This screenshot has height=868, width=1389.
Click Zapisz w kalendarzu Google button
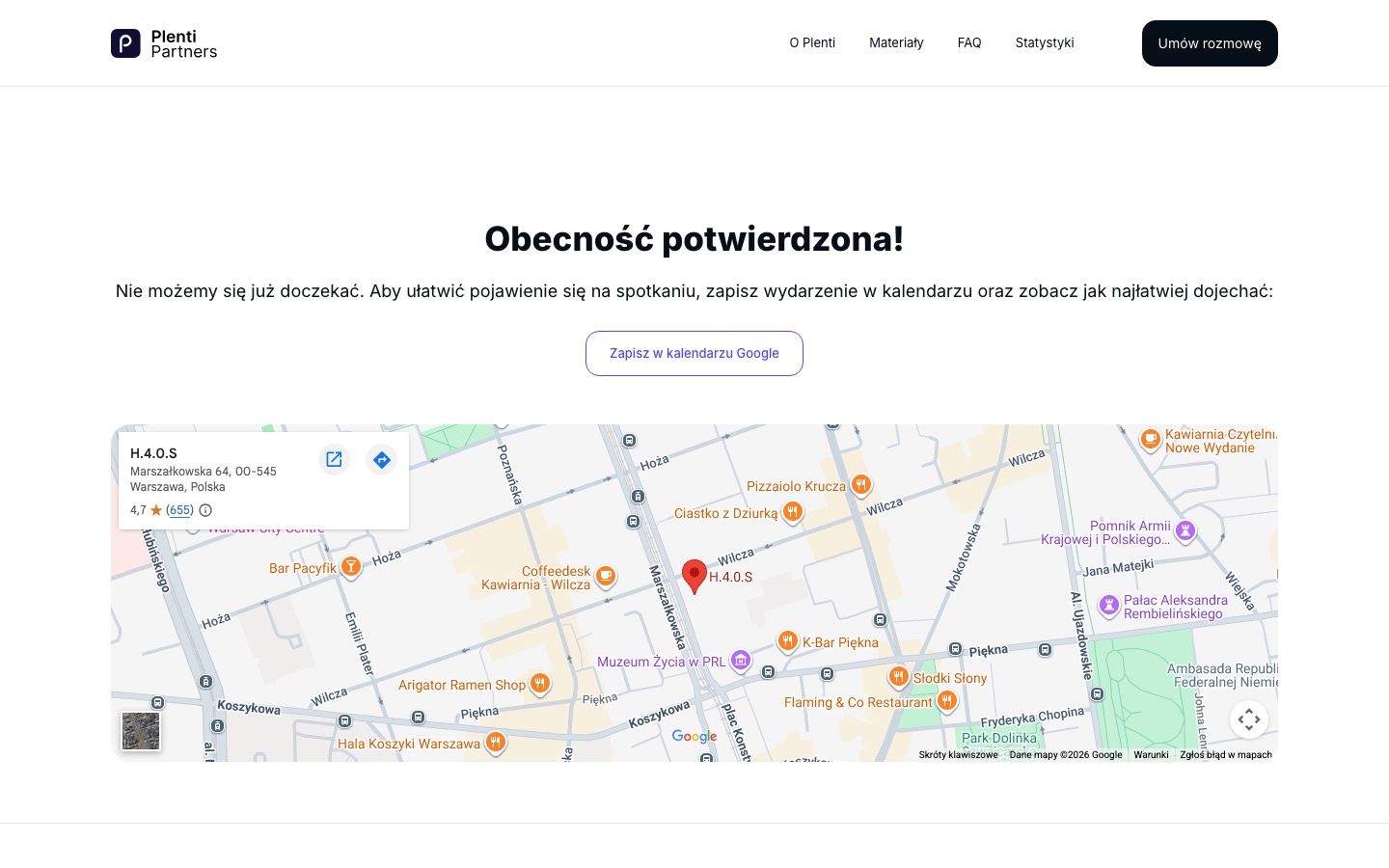(x=694, y=353)
